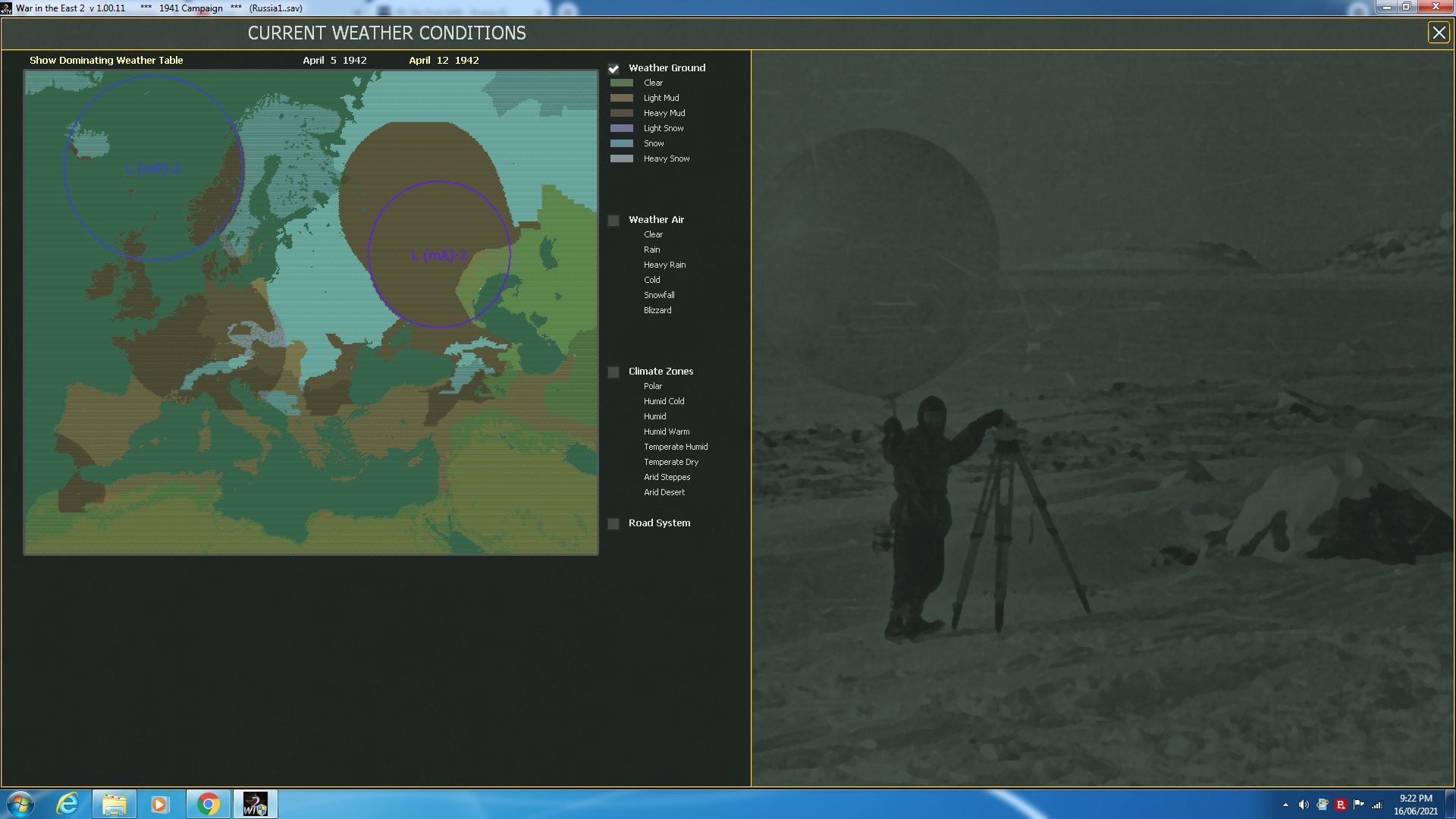Open the media player taskbar icon

(160, 804)
